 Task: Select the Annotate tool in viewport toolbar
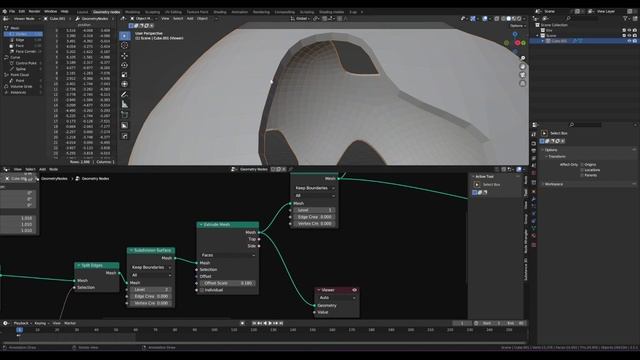pos(124,95)
